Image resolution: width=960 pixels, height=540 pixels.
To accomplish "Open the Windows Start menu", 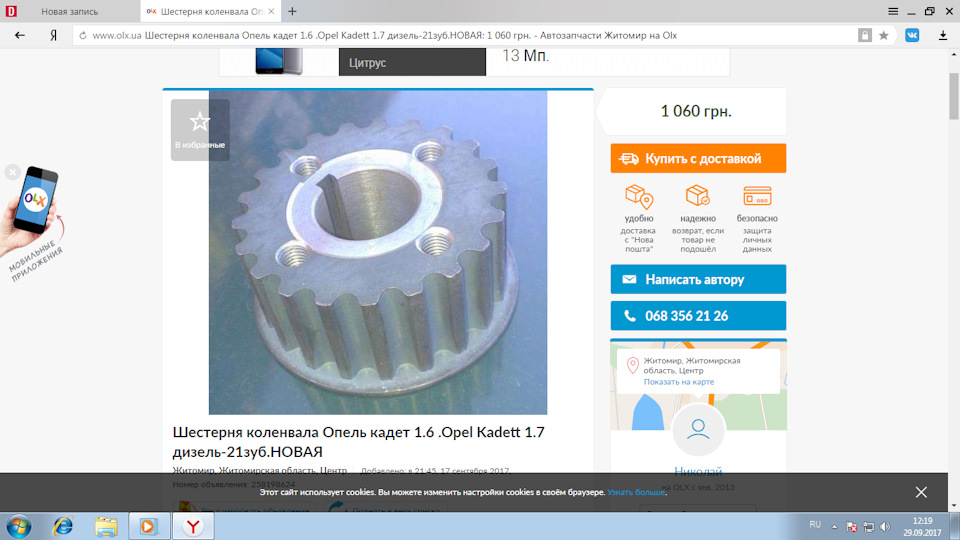I will [18, 527].
